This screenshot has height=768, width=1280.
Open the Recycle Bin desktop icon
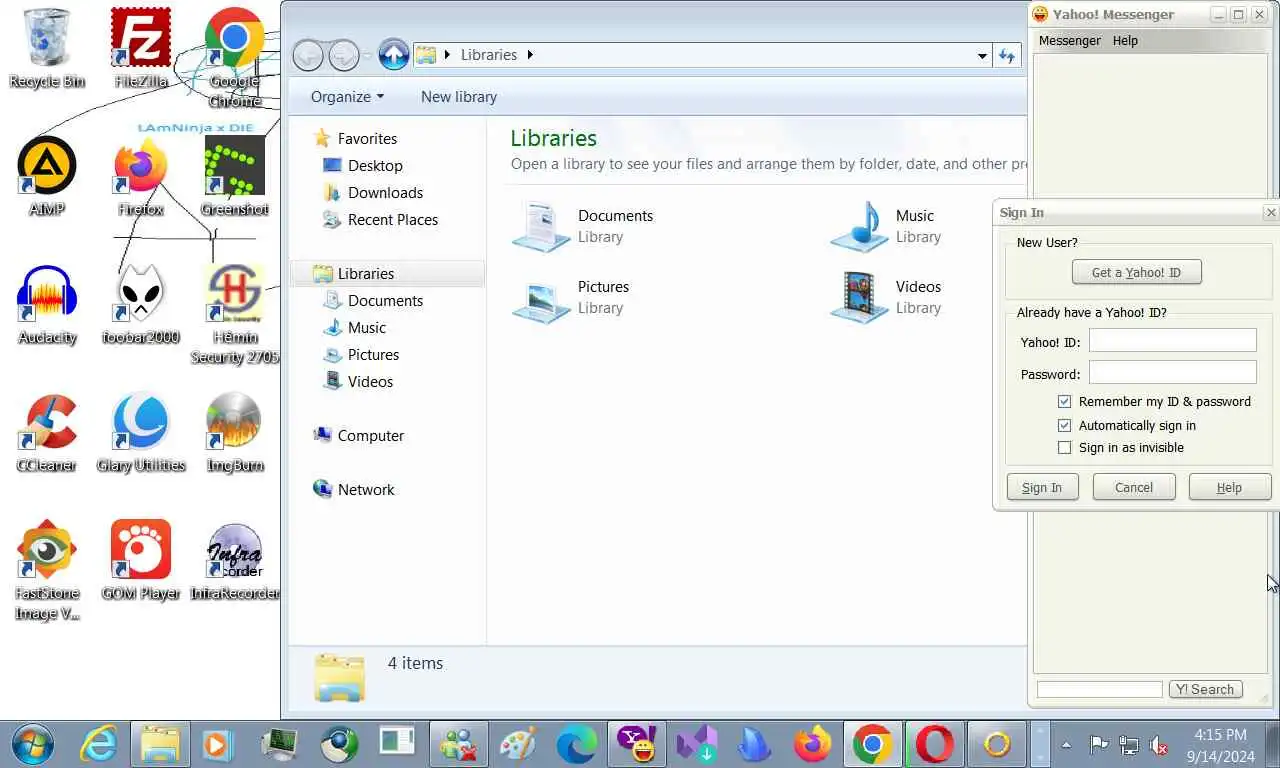tap(46, 49)
